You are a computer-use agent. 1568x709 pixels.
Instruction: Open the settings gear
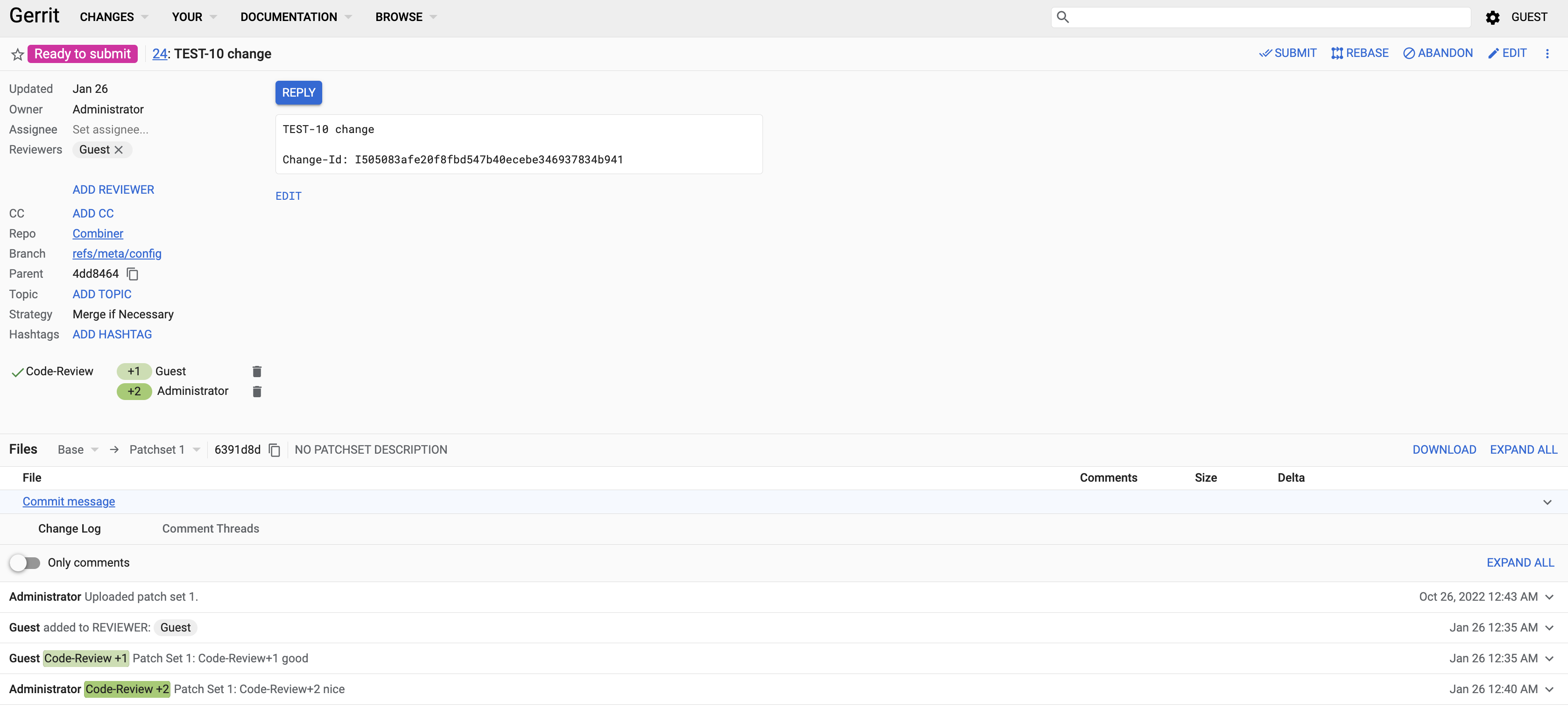1492,17
